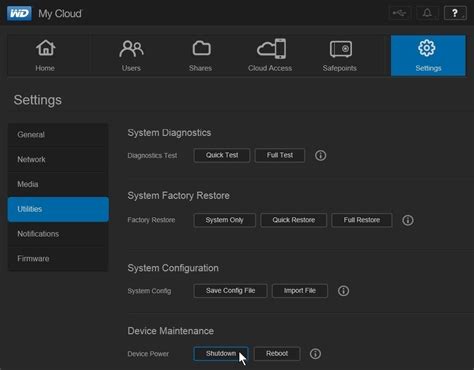Select General in the settings sidebar

pyautogui.click(x=58, y=135)
